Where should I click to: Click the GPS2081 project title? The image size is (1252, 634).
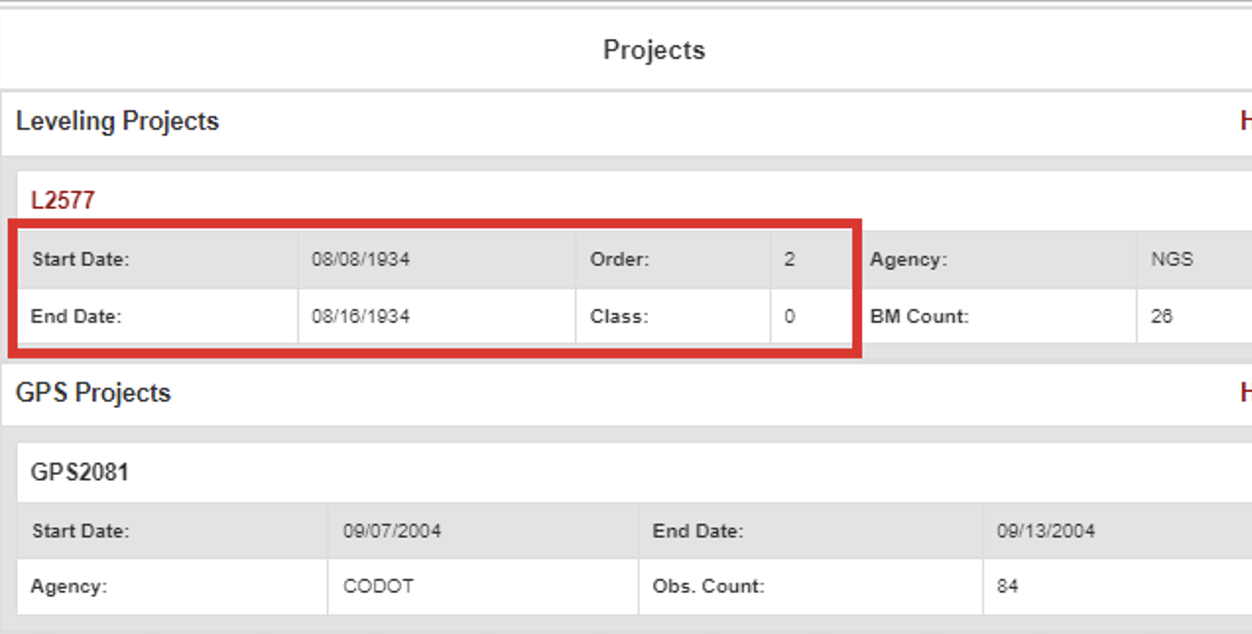click(80, 472)
